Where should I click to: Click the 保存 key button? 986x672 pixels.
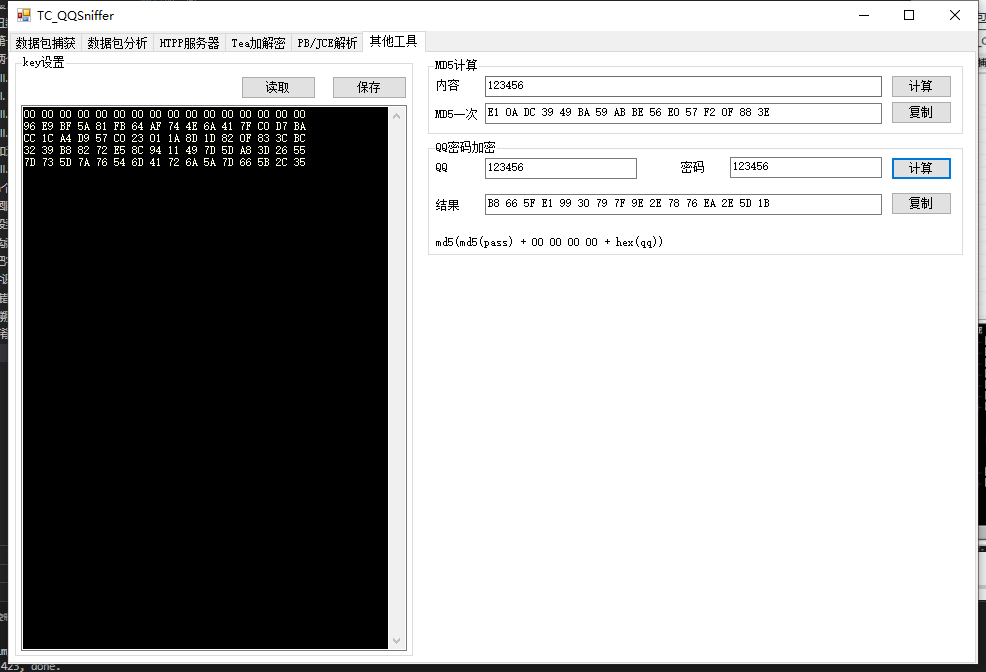pos(369,87)
